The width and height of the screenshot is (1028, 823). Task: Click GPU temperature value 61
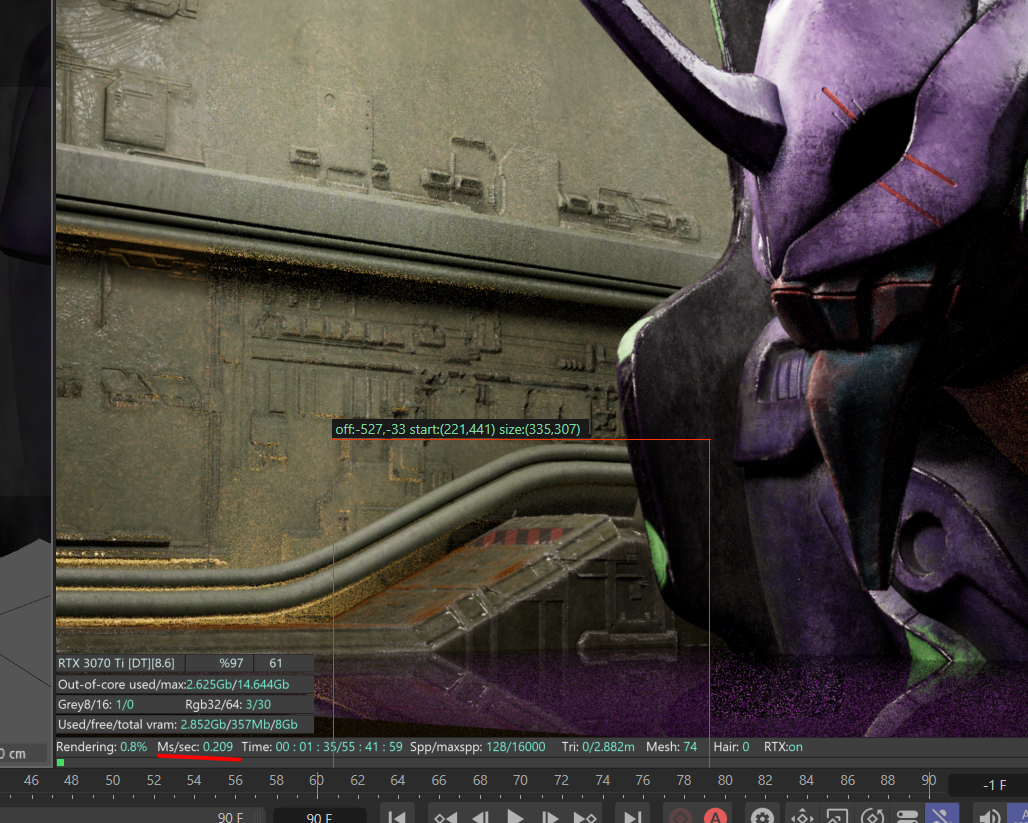pyautogui.click(x=276, y=664)
